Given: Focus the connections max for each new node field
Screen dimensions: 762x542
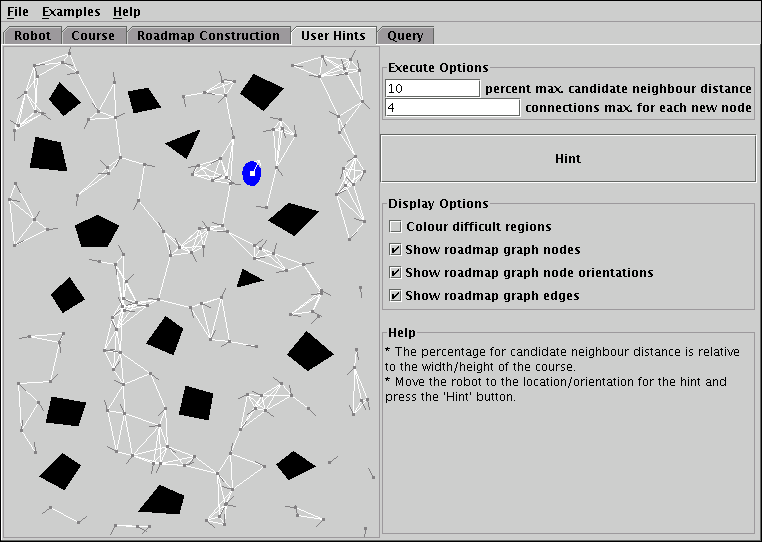Looking at the screenshot, I should [452, 107].
